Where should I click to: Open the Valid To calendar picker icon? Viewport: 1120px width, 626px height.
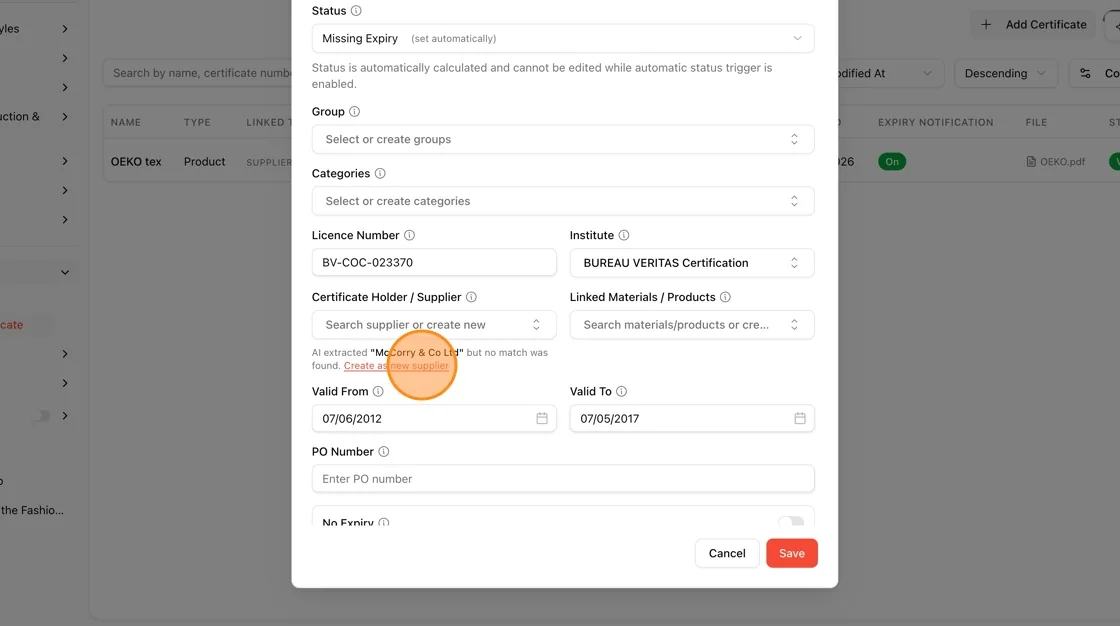(x=800, y=419)
